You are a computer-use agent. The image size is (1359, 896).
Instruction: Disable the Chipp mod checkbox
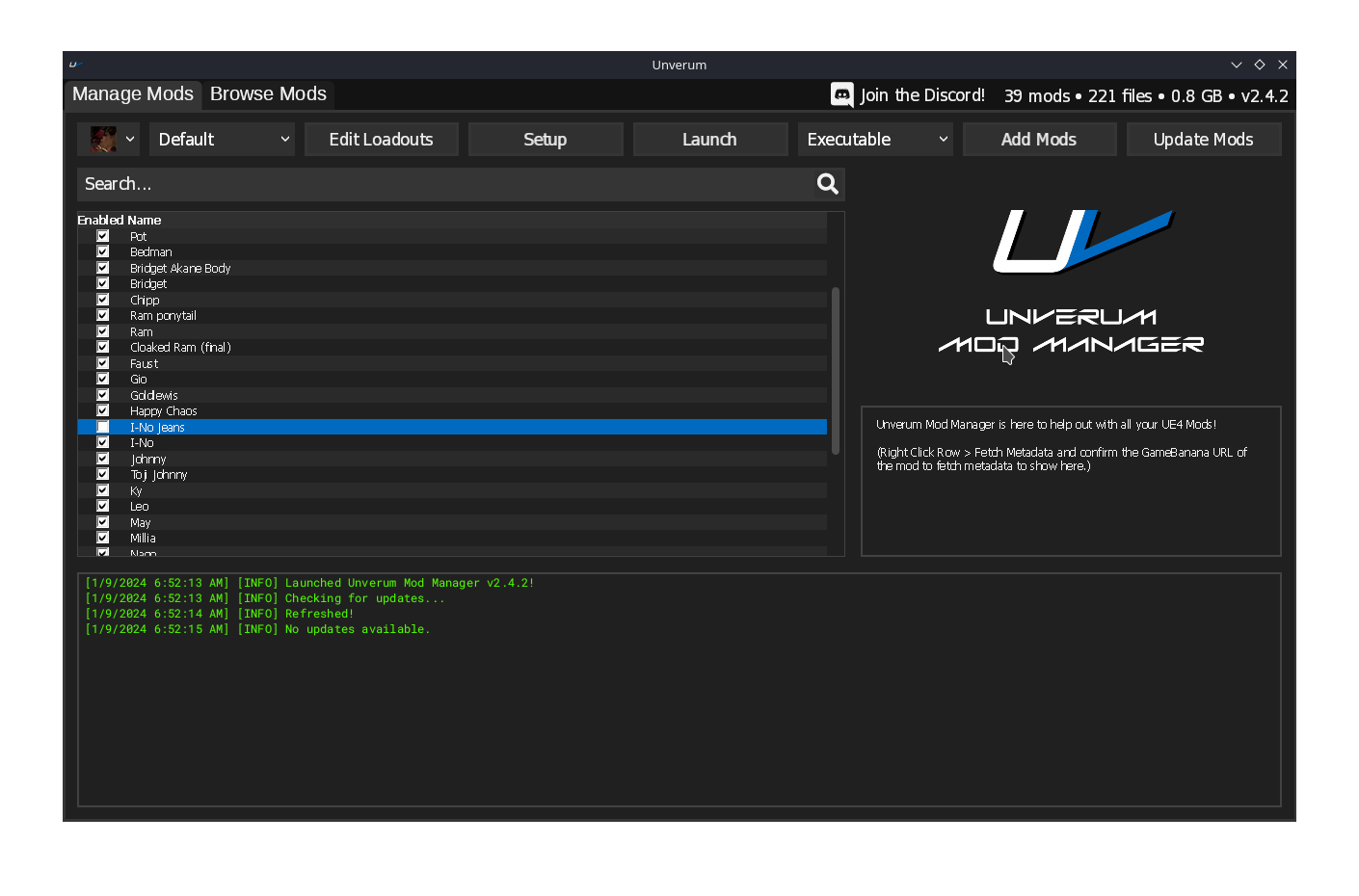pyautogui.click(x=103, y=300)
